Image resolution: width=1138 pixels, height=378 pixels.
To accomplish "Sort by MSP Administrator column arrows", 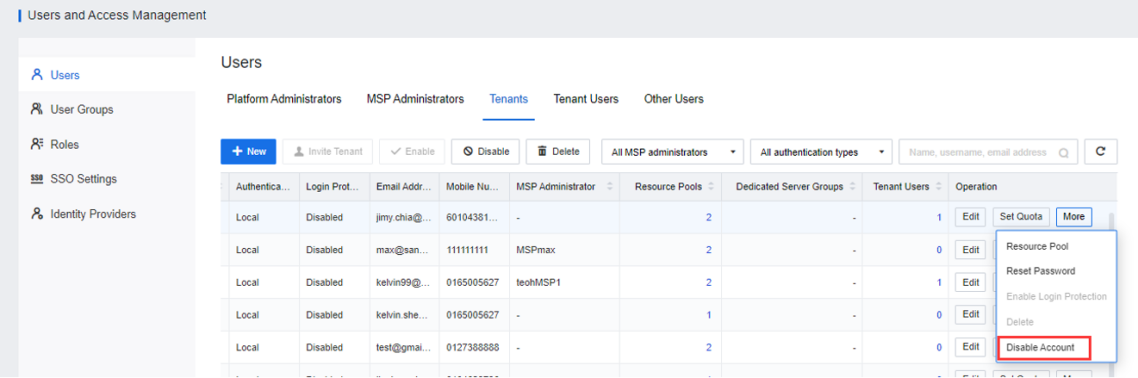I will (610, 186).
